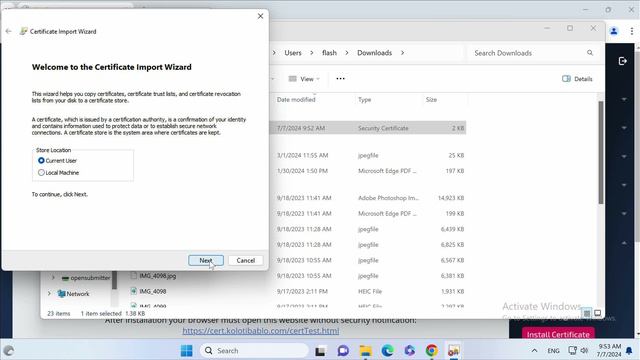Open the Copilot icon on taskbar
This screenshot has height=360, width=640.
(410, 351)
